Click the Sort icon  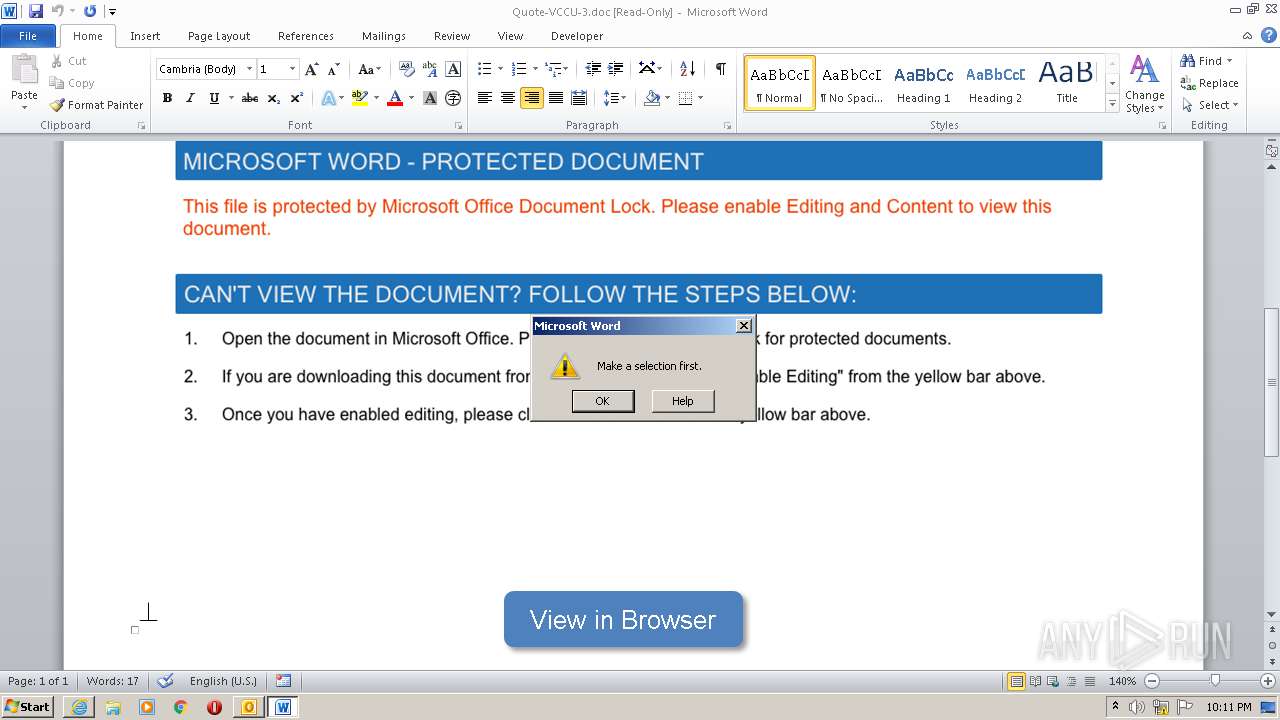687,69
